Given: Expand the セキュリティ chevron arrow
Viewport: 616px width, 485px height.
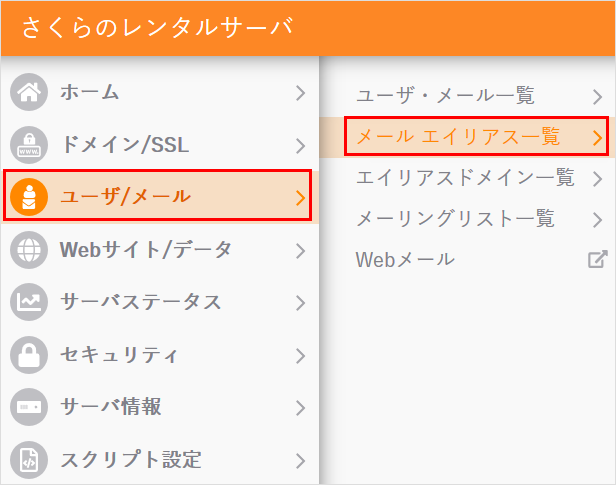Looking at the screenshot, I should pyautogui.click(x=300, y=355).
